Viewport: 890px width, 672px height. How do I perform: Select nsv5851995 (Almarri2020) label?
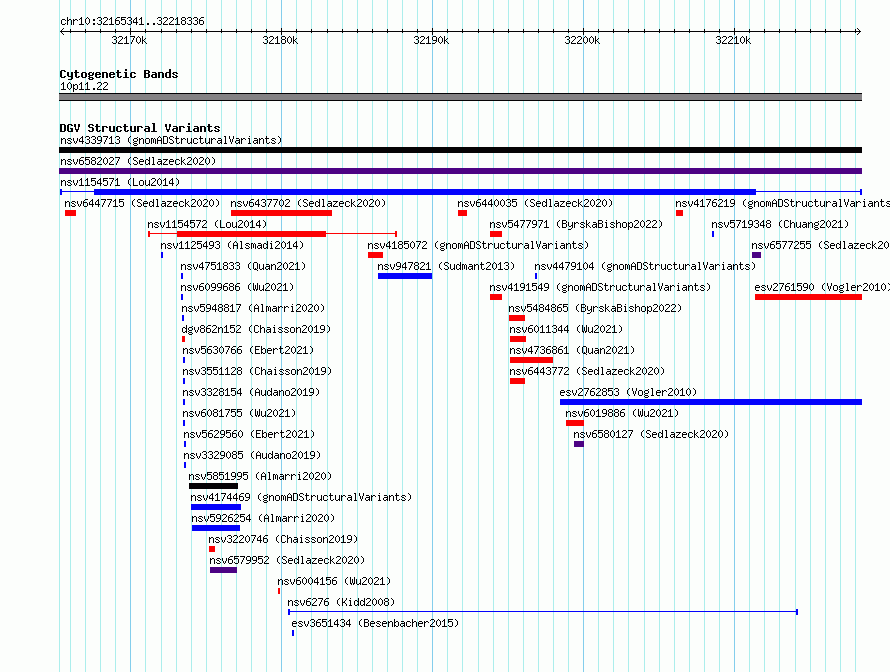coord(260,476)
